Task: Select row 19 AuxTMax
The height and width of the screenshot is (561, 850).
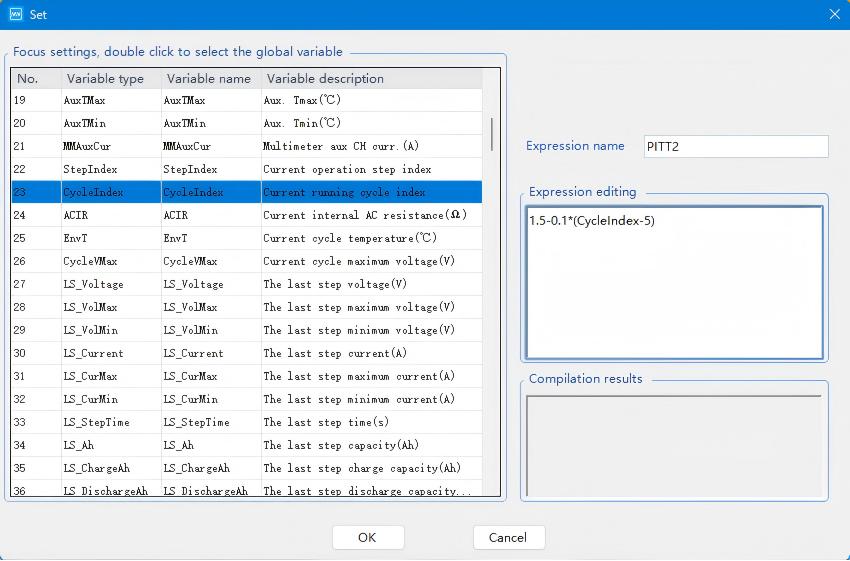Action: coord(247,100)
